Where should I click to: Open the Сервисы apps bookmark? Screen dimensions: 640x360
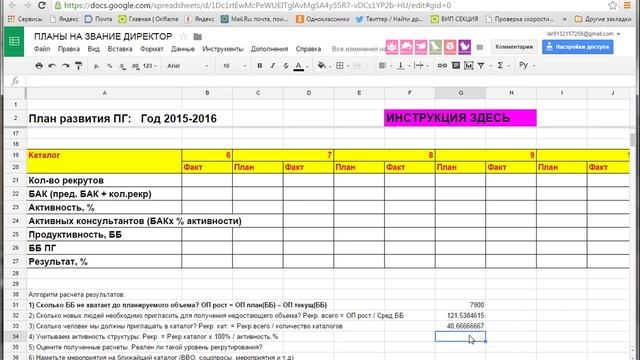click(x=25, y=19)
